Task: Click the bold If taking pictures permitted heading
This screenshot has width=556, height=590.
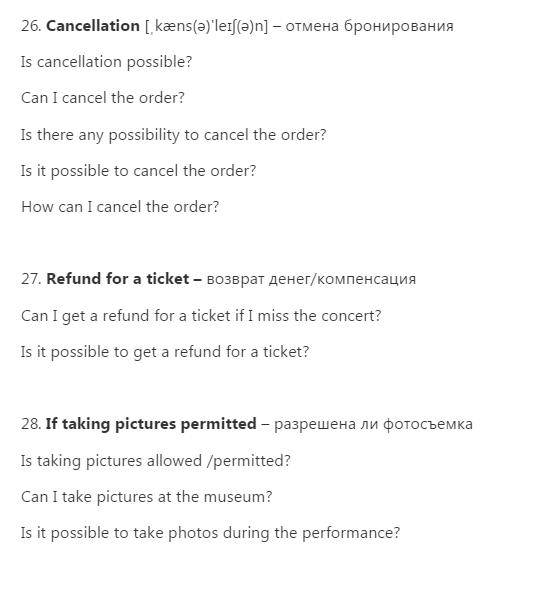Action: click(x=151, y=424)
